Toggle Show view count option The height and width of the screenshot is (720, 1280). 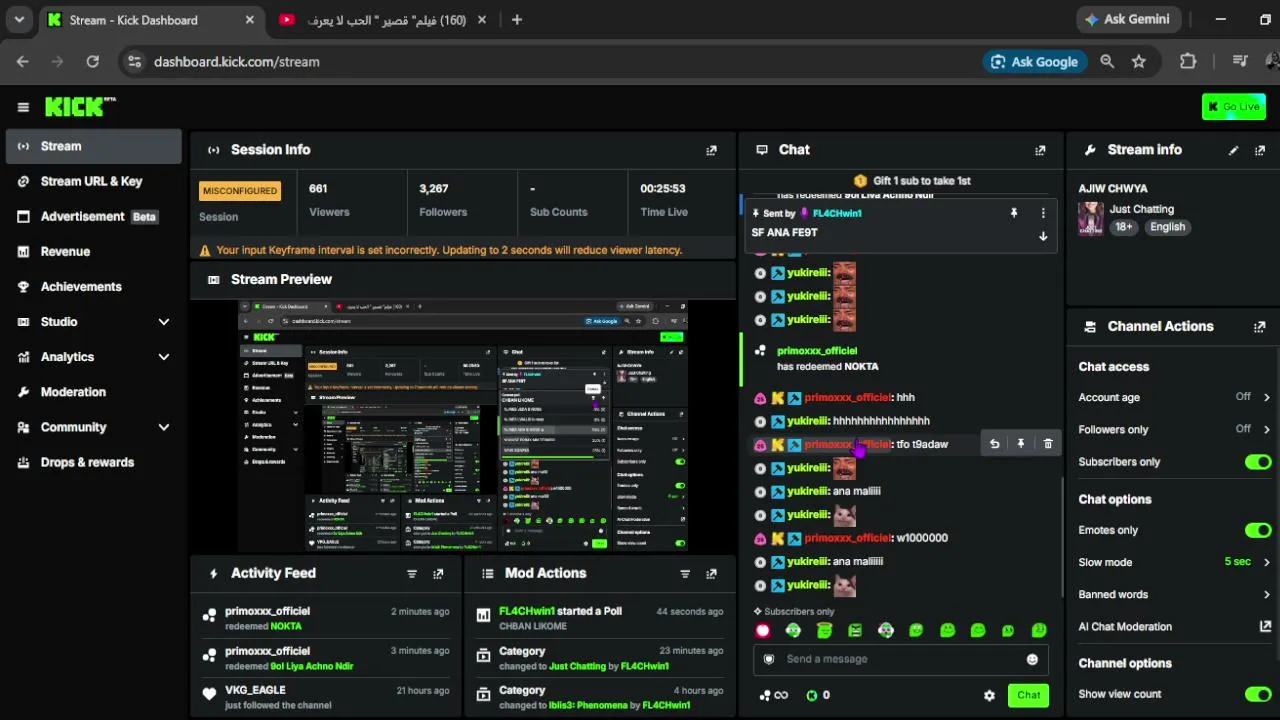coord(1258,694)
